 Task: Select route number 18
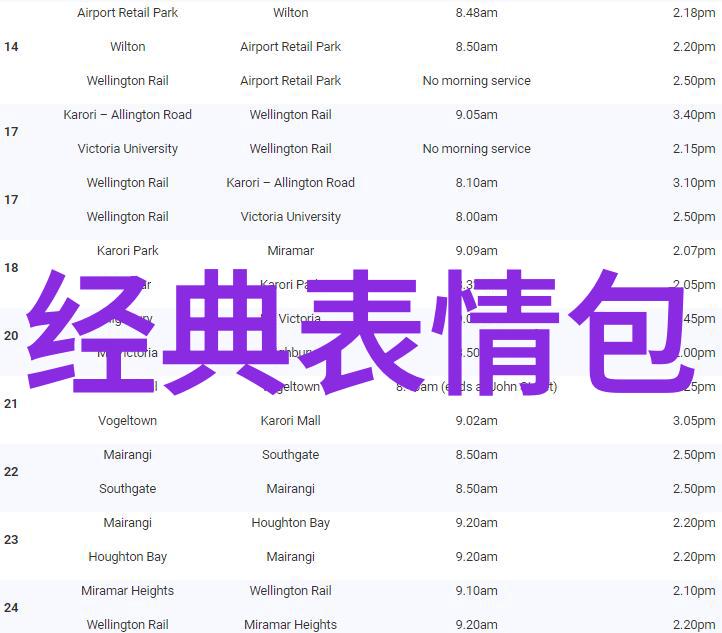click(11, 268)
